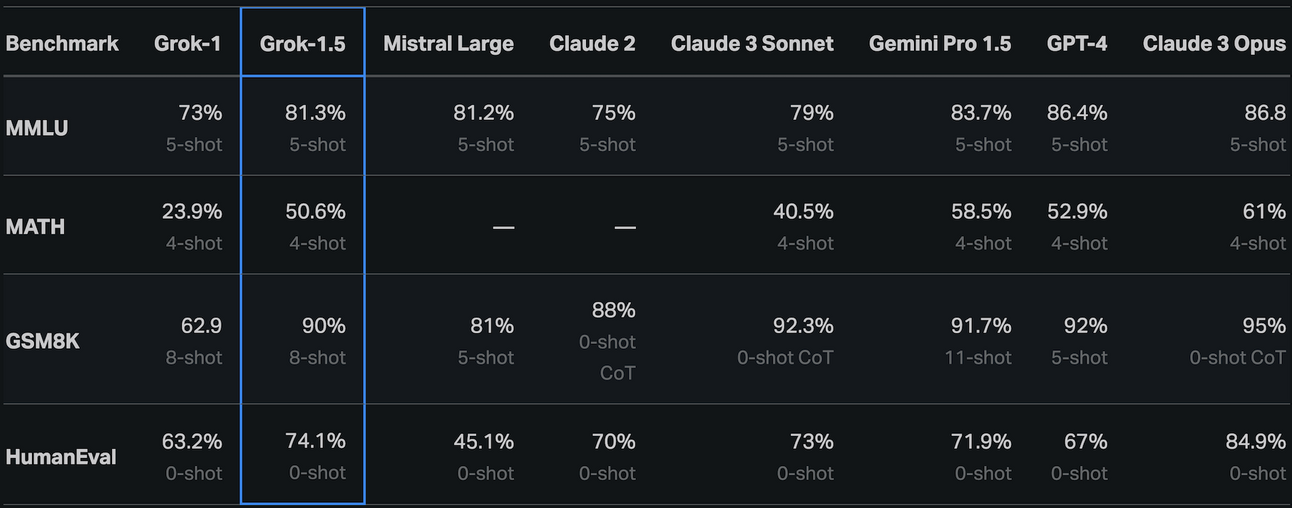Viewport: 1292px width, 508px height.
Task: Click Grok-1.5's 81.3% MMLU score
Action: click(315, 113)
